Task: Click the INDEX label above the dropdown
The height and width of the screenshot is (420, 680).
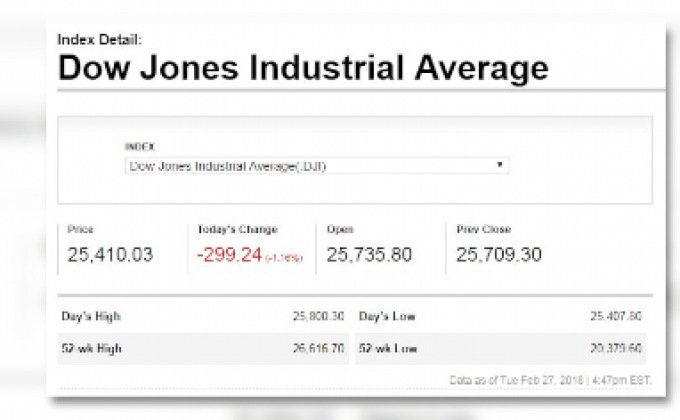Action: [x=139, y=146]
